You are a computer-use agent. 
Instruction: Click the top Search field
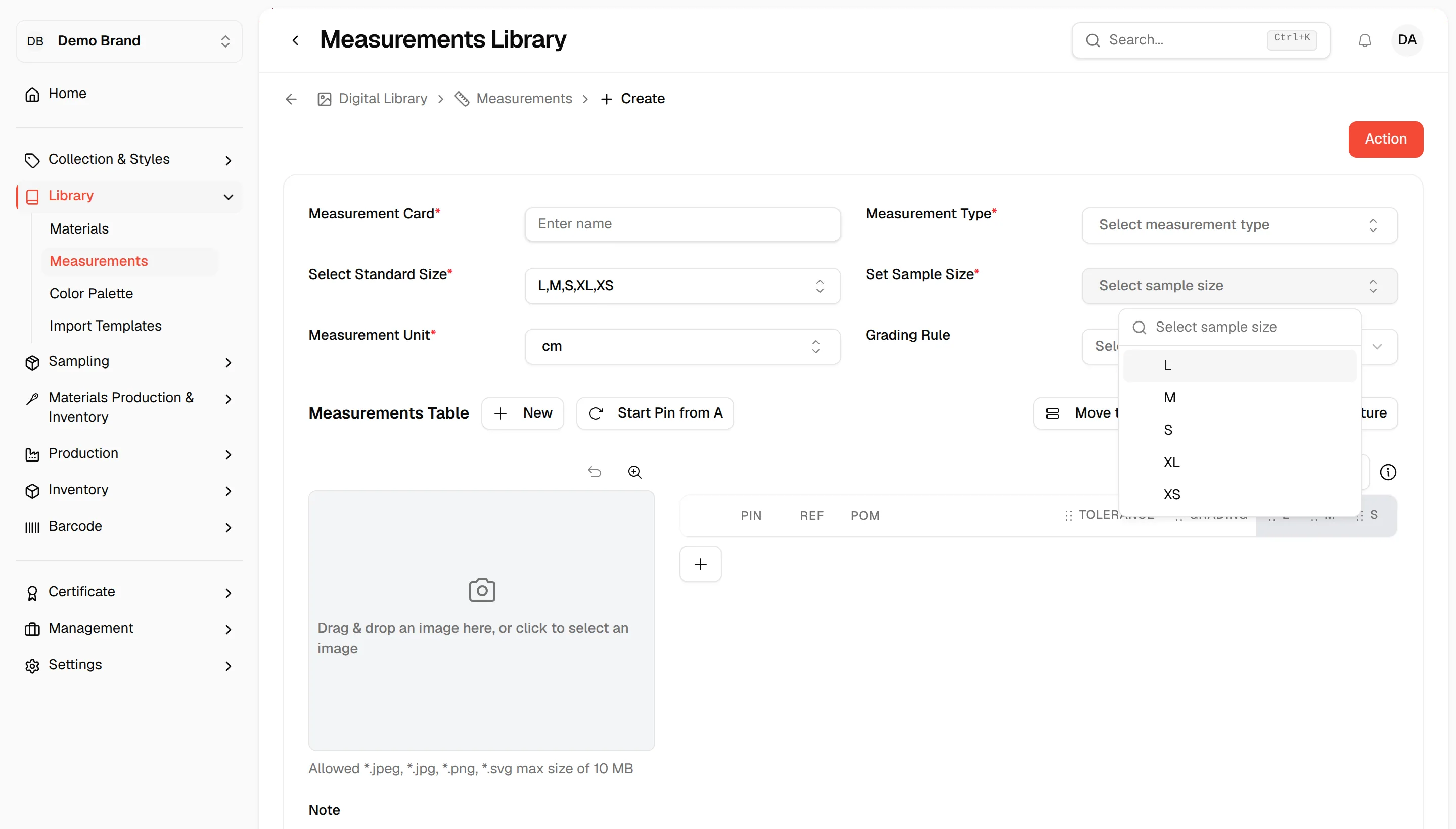click(1200, 40)
